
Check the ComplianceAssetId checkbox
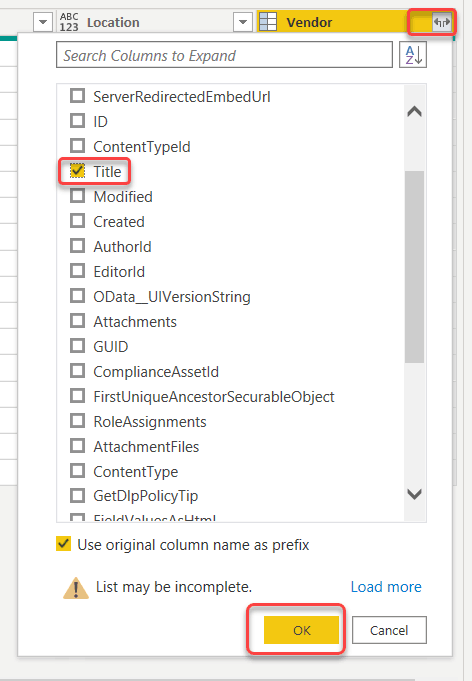[x=78, y=371]
